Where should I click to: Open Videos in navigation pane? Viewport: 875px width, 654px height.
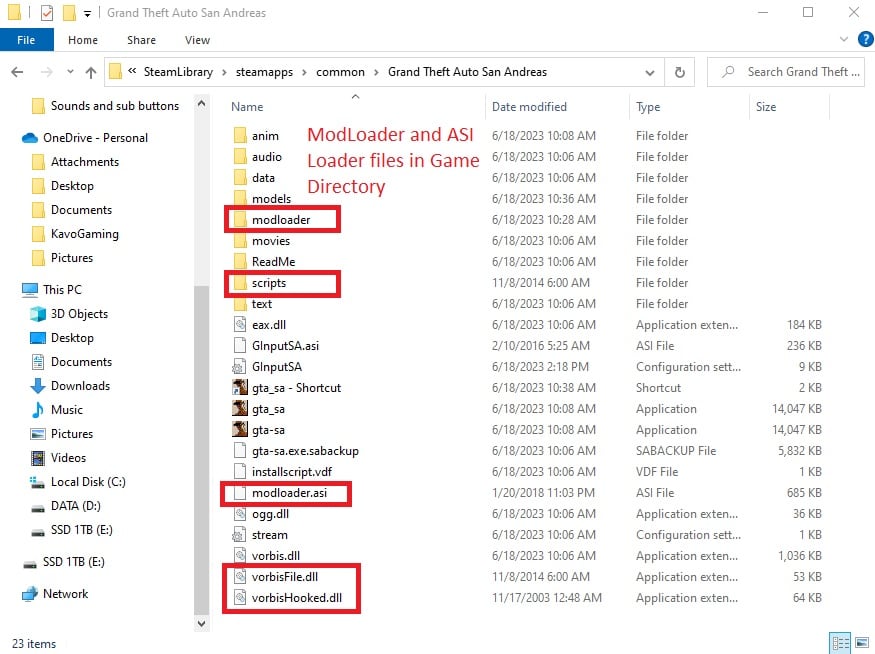(x=58, y=458)
